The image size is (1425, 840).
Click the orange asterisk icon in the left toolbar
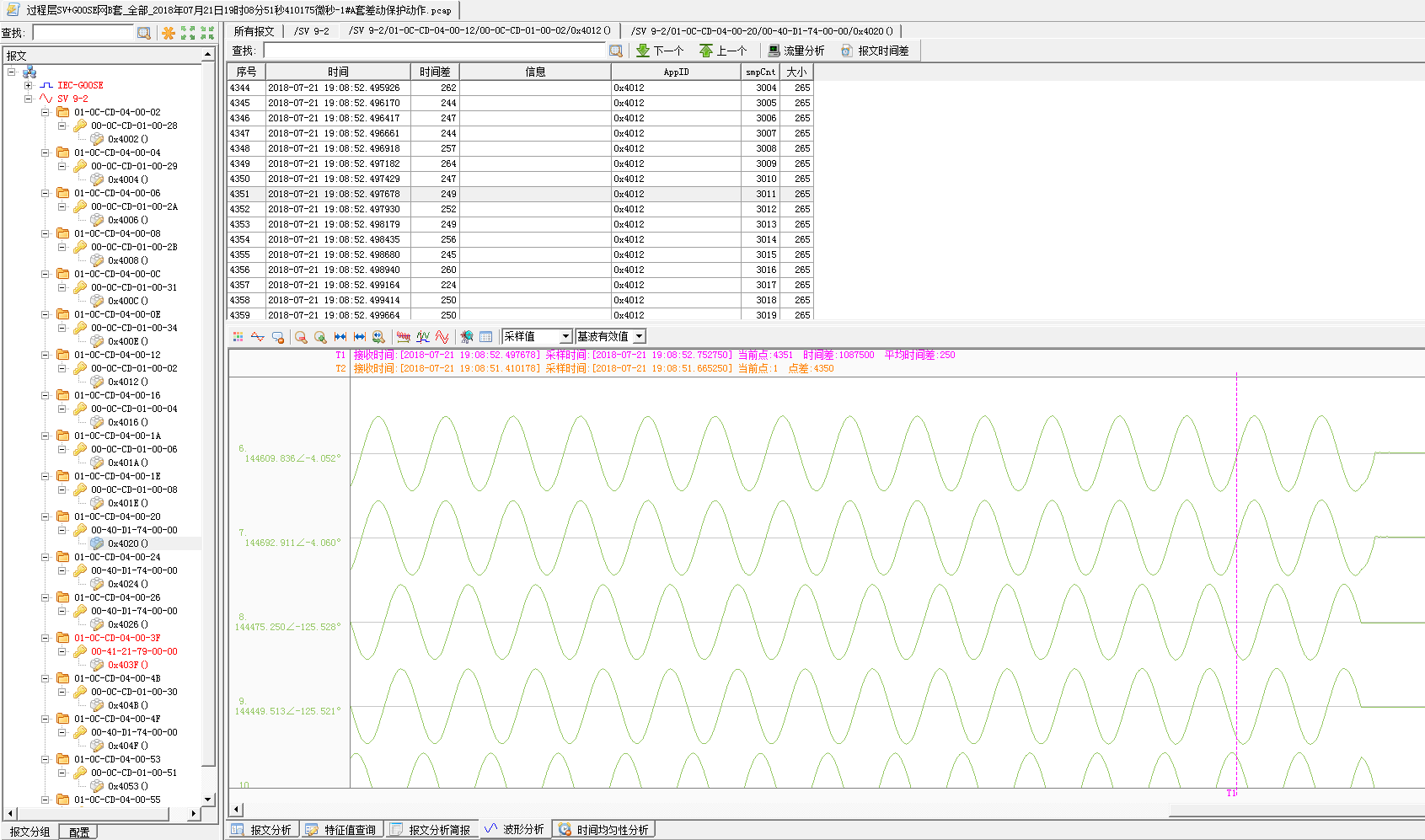click(x=169, y=33)
